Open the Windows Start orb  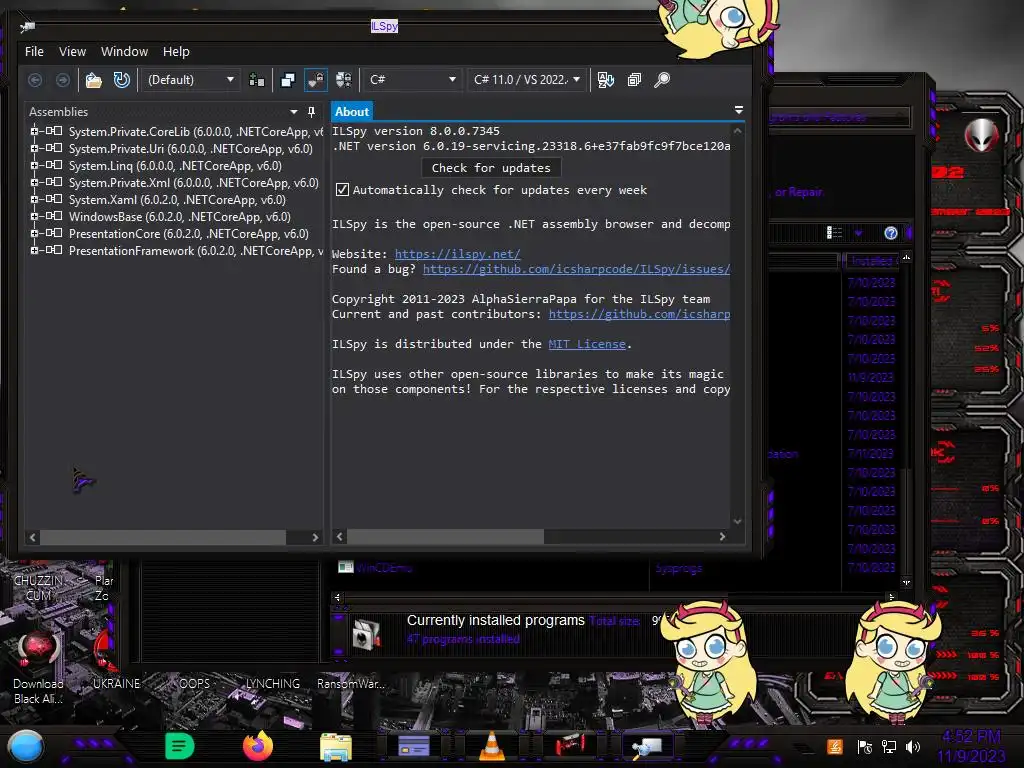[x=25, y=747]
